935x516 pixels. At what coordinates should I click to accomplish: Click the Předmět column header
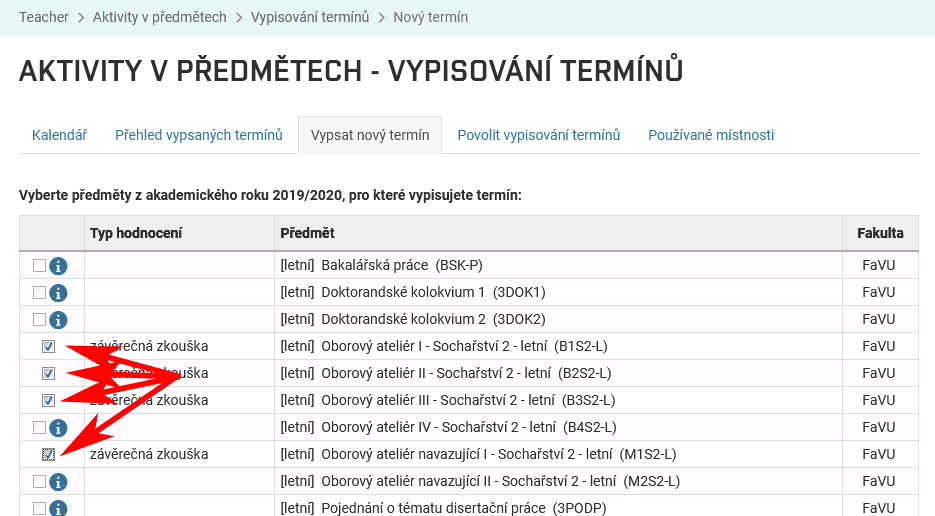[x=307, y=233]
